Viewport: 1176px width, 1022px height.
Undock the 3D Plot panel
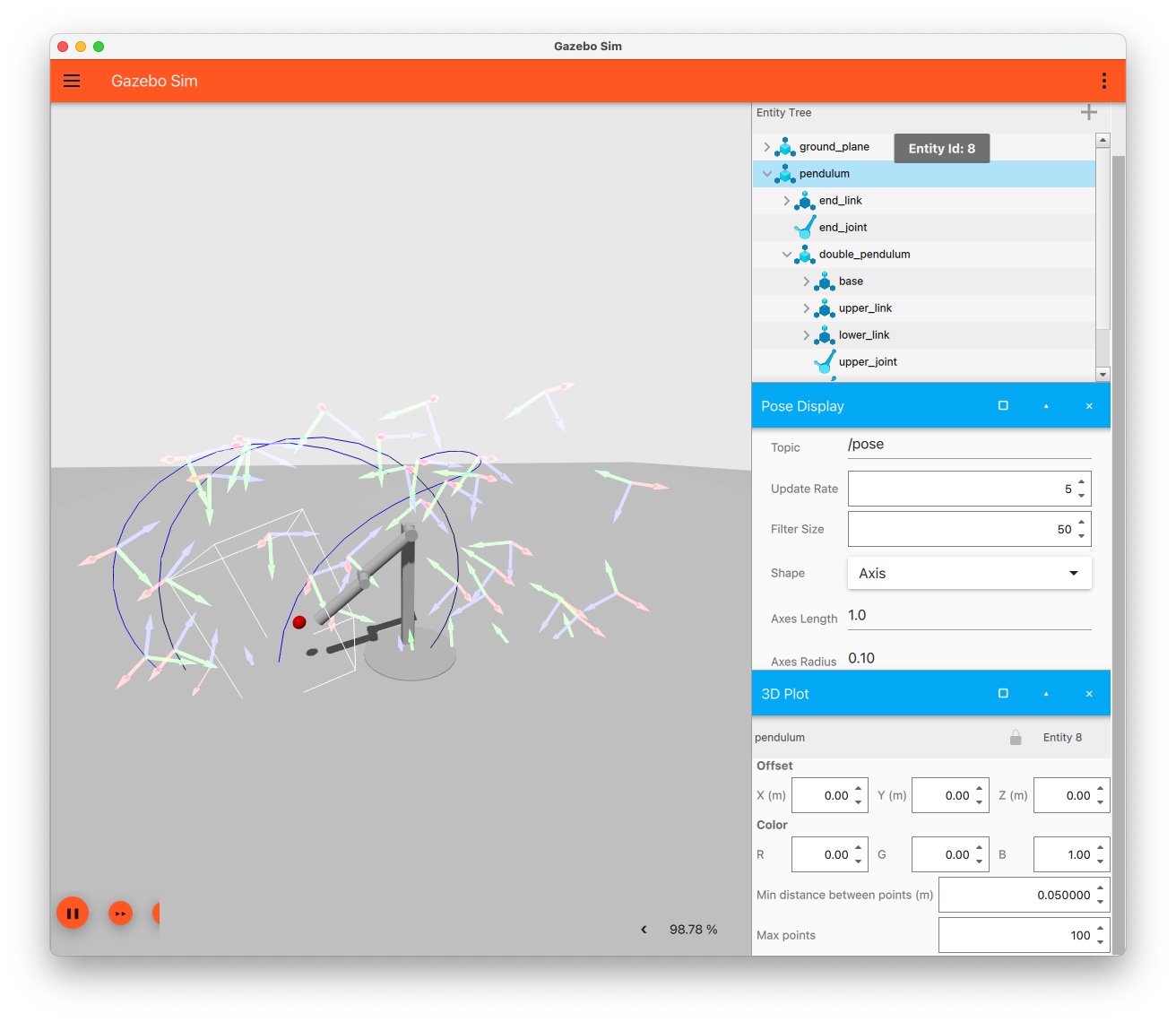point(1003,694)
